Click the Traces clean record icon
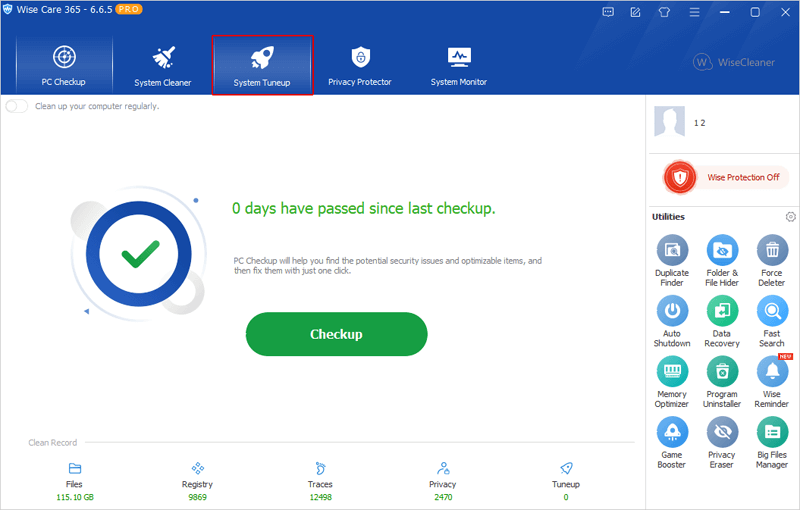This screenshot has width=800, height=510. [x=320, y=468]
